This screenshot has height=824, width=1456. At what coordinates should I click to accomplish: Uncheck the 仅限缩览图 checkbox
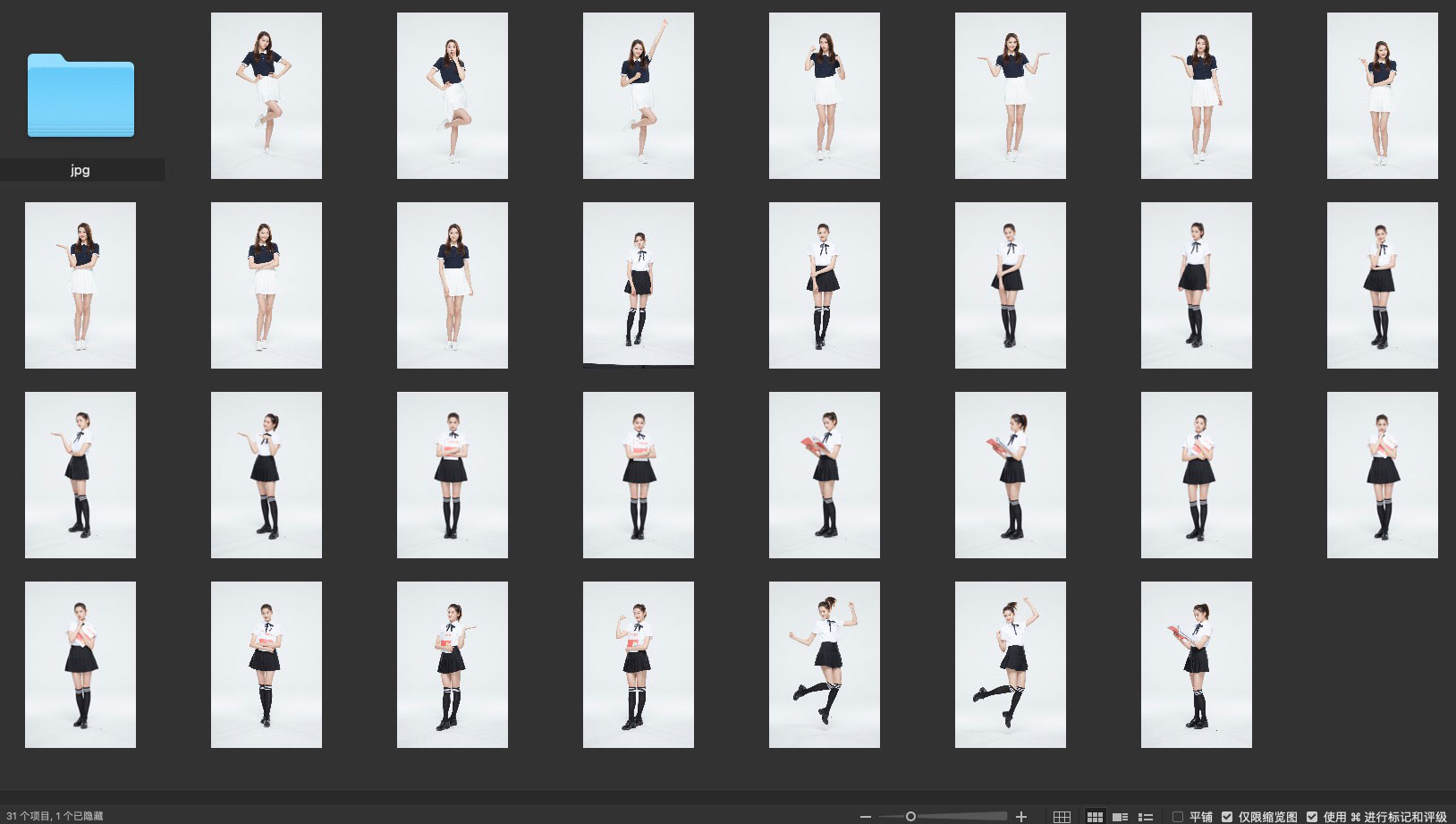(1227, 817)
